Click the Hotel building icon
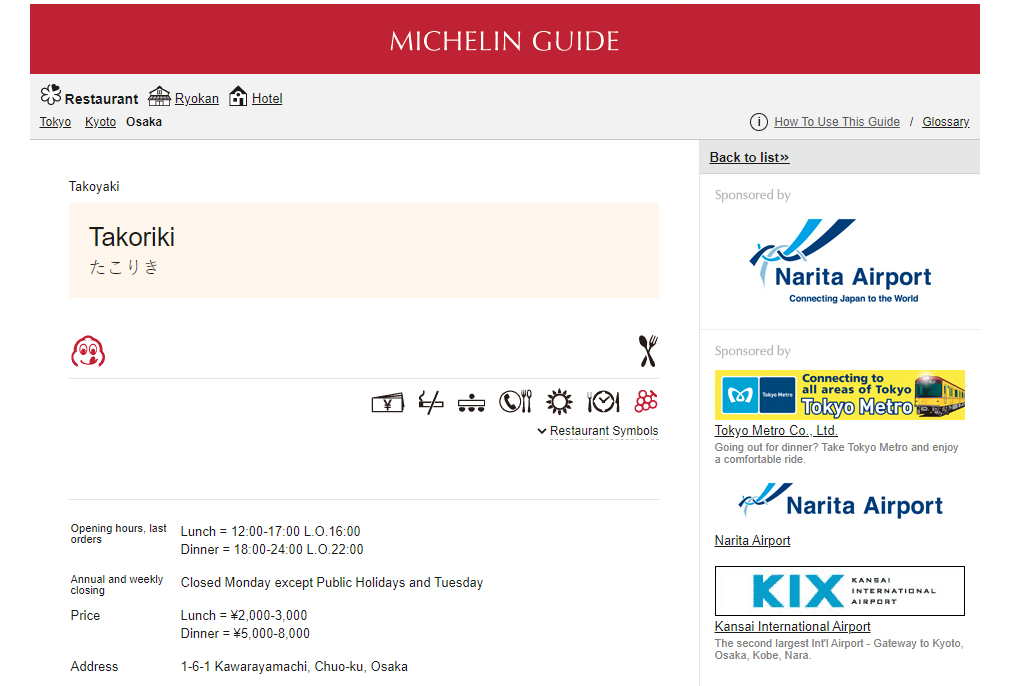This screenshot has width=1029, height=686. click(238, 97)
